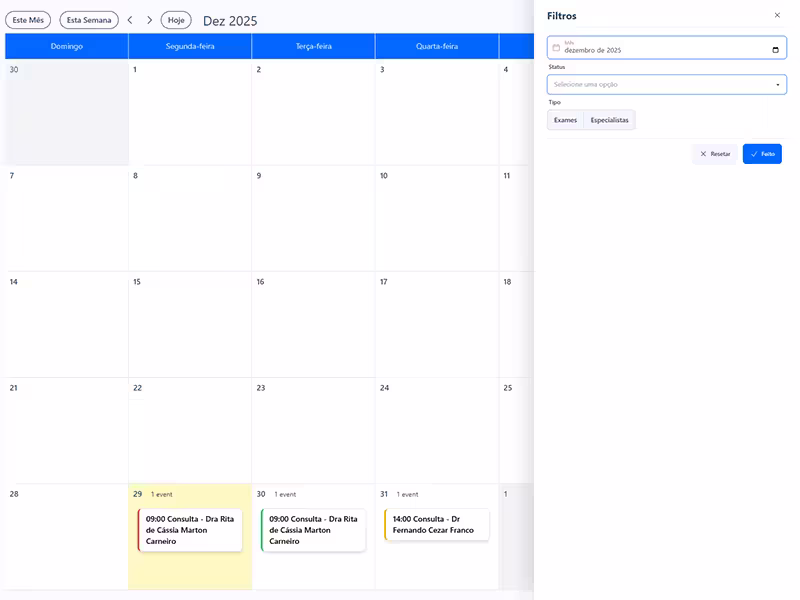This screenshot has width=800, height=600.
Task: Reset filters with the Resetar button
Action: tap(714, 153)
